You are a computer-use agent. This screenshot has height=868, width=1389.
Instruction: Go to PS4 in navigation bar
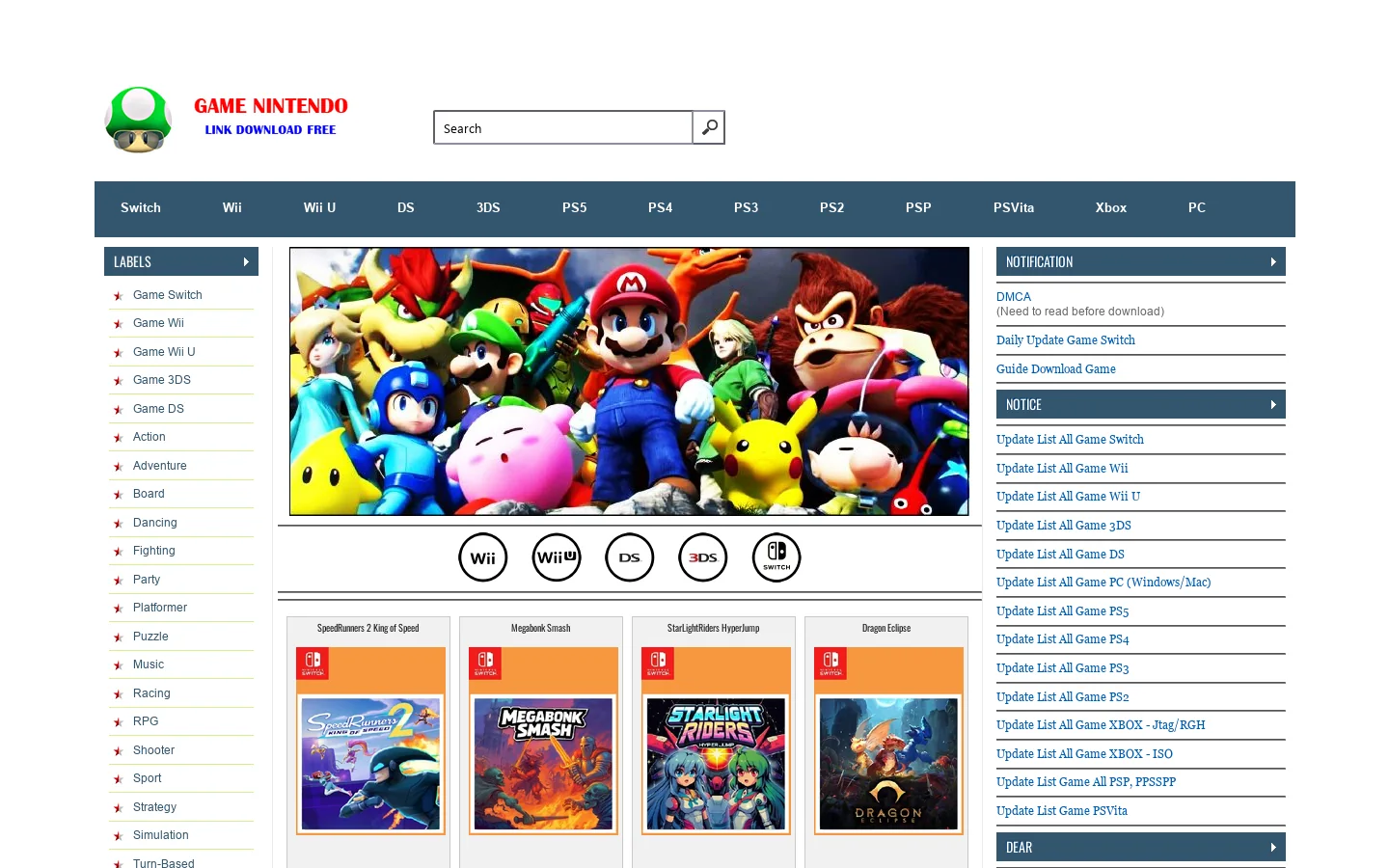[x=661, y=207]
